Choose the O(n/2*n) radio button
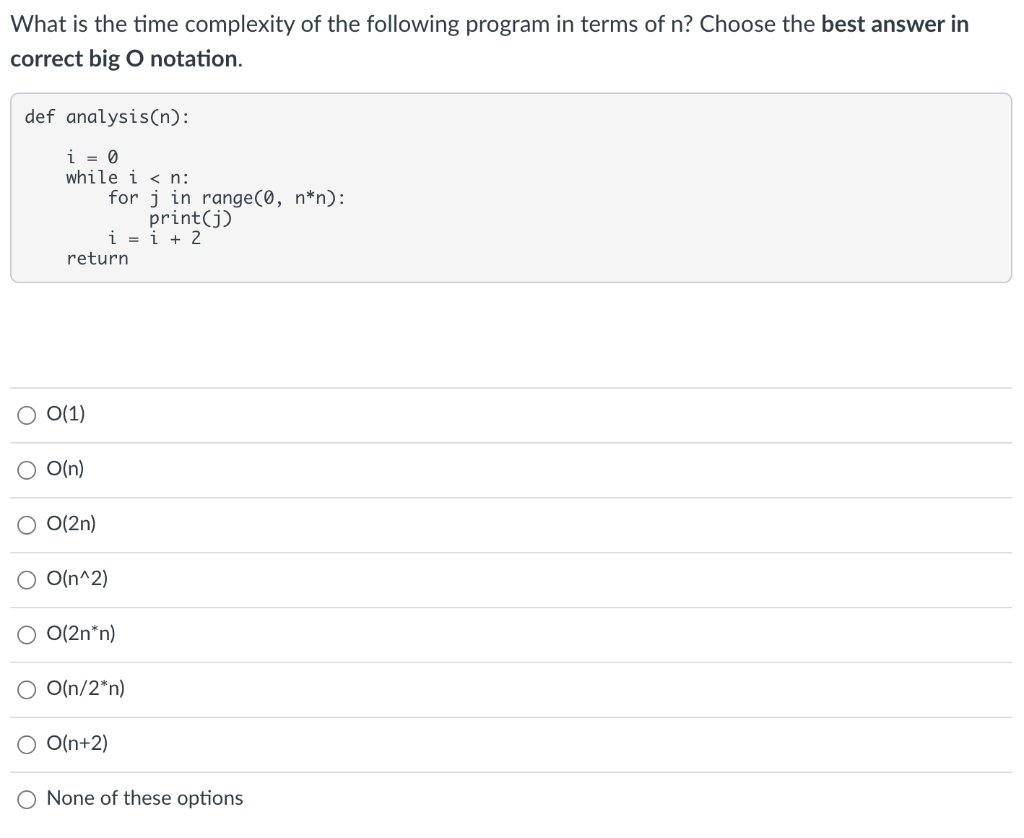Image resolution: width=1024 pixels, height=838 pixels. [27, 690]
